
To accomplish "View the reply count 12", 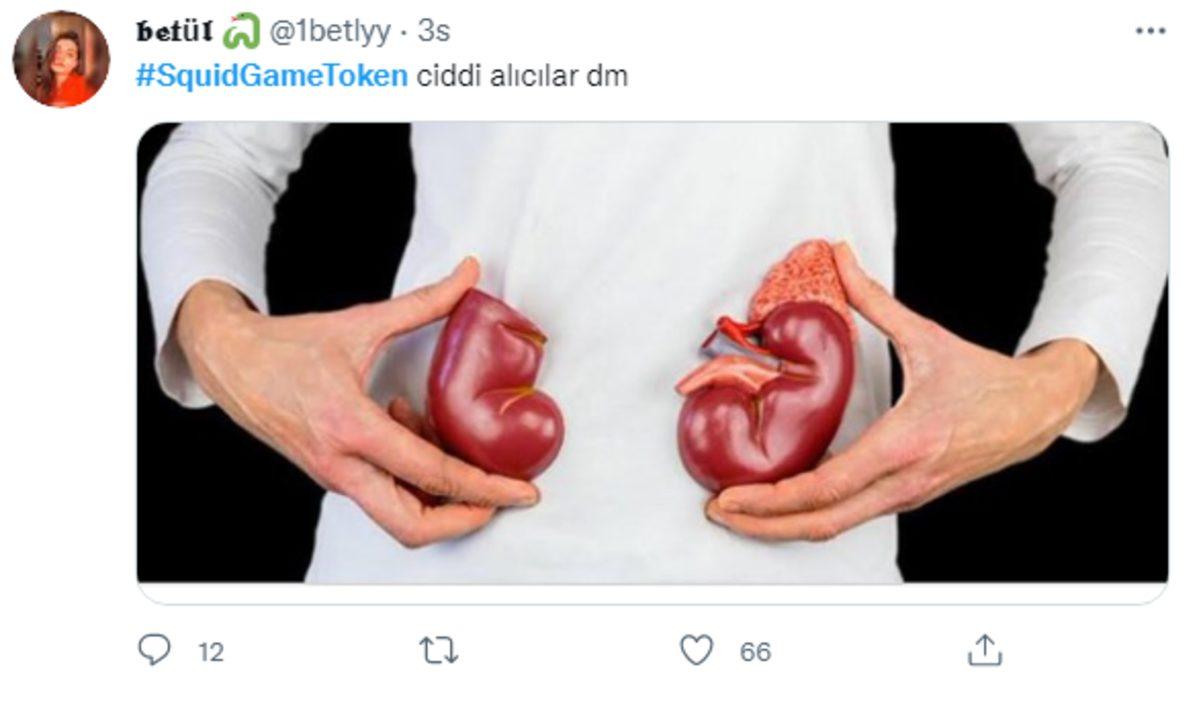I will 211,653.
